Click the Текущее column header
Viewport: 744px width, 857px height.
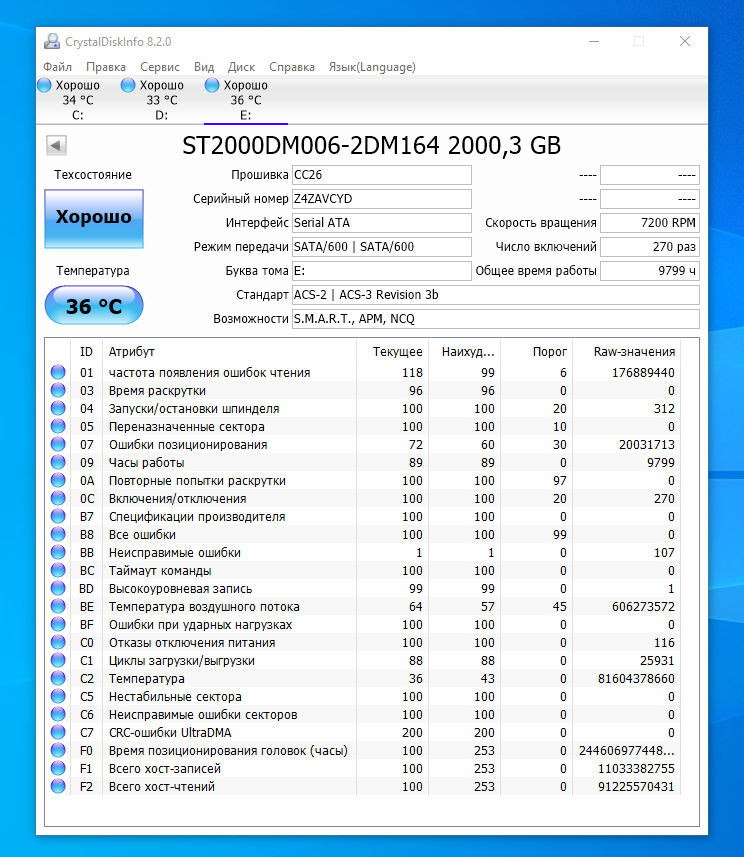click(392, 351)
